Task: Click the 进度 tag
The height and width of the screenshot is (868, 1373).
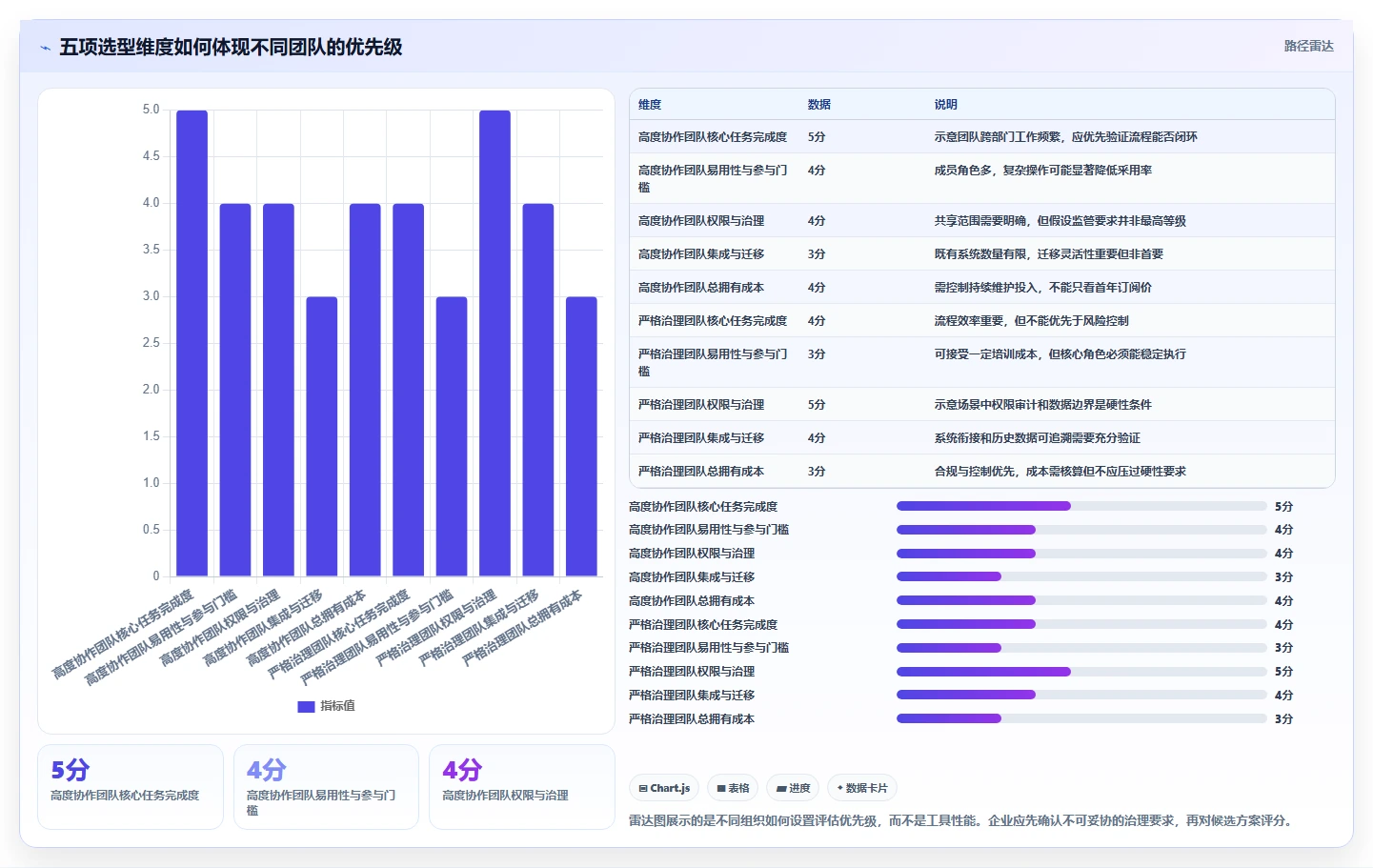Action: pyautogui.click(x=793, y=788)
